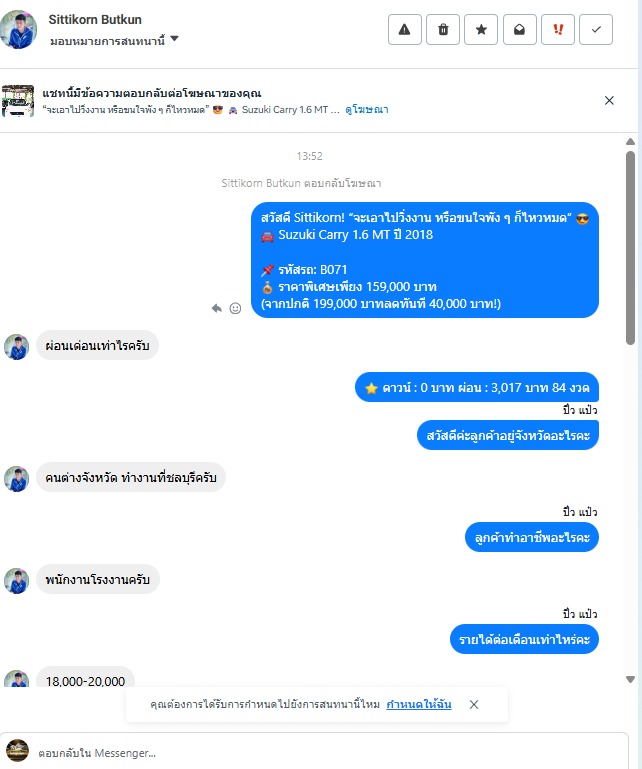642x769 pixels.
Task: Click scrollbar down arrow in chat
Action: [x=631, y=679]
